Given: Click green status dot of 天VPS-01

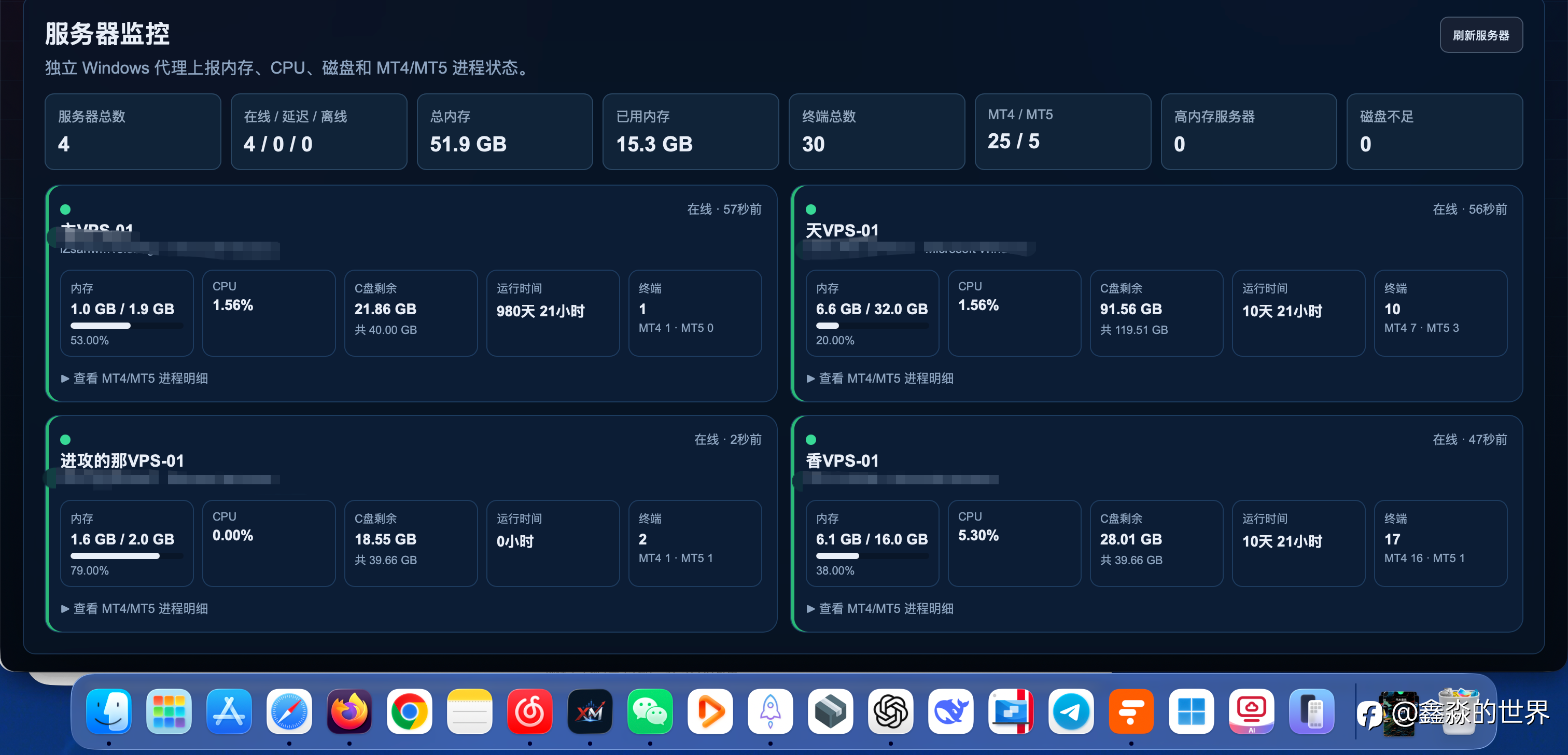Looking at the screenshot, I should click(x=811, y=209).
